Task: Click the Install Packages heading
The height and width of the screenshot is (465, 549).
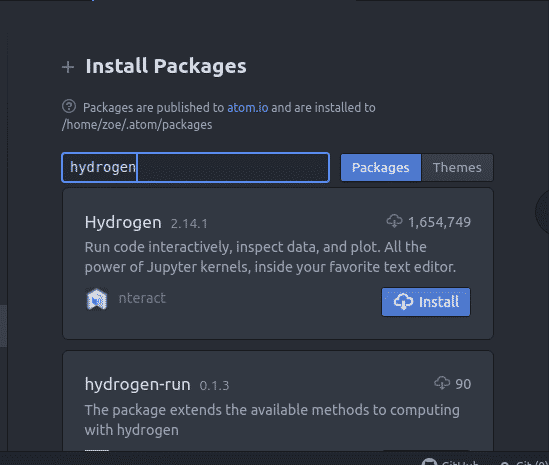Action: tap(166, 66)
